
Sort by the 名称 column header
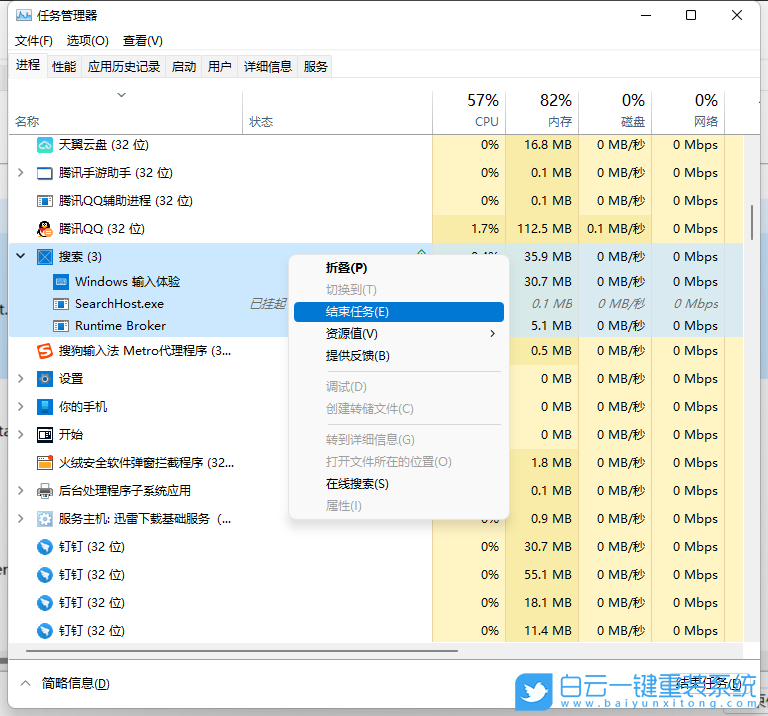[126, 113]
